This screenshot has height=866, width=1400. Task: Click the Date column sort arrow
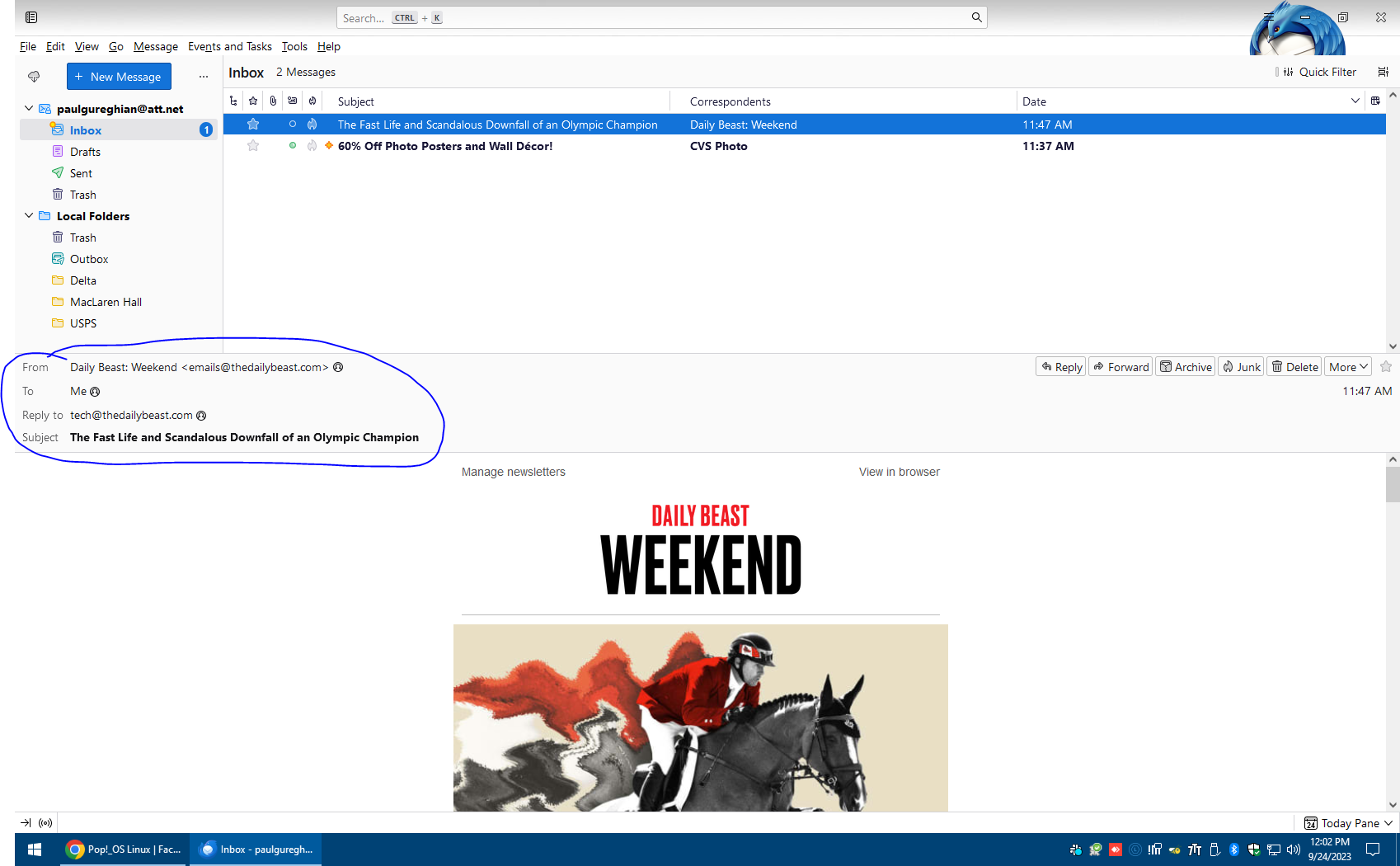(1355, 101)
